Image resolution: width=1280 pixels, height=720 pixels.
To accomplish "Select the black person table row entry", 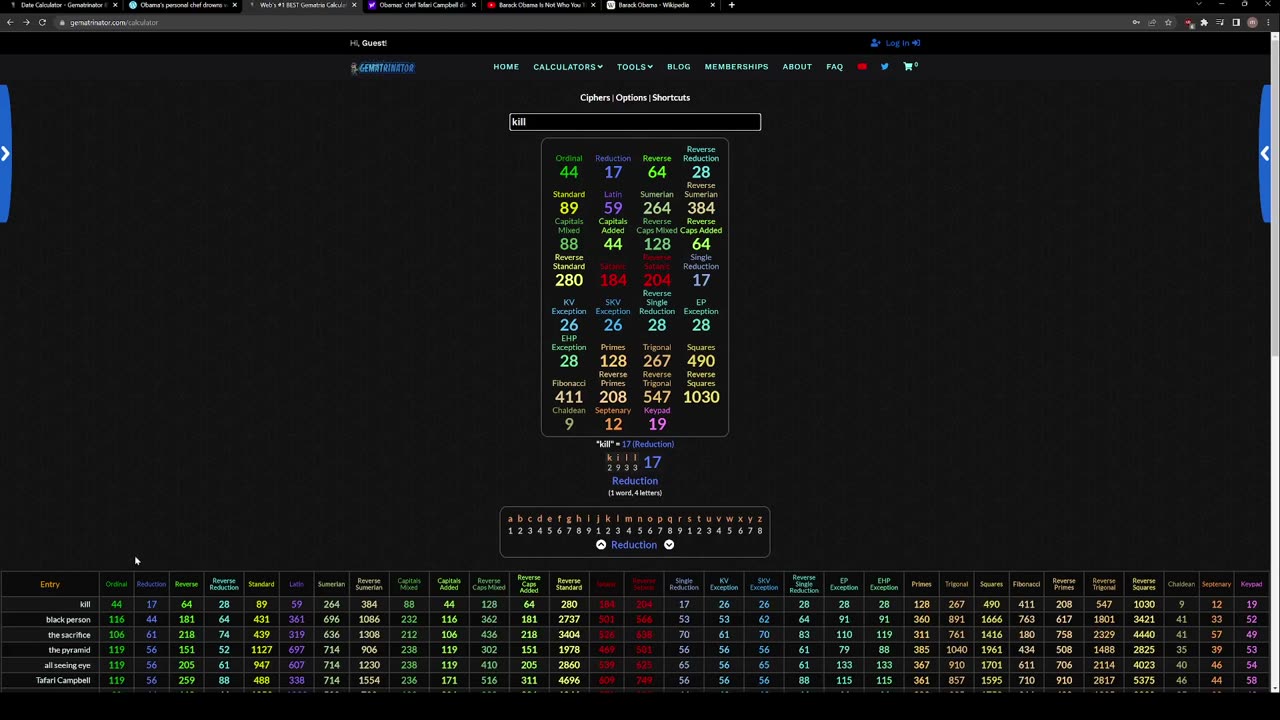I will (68, 620).
